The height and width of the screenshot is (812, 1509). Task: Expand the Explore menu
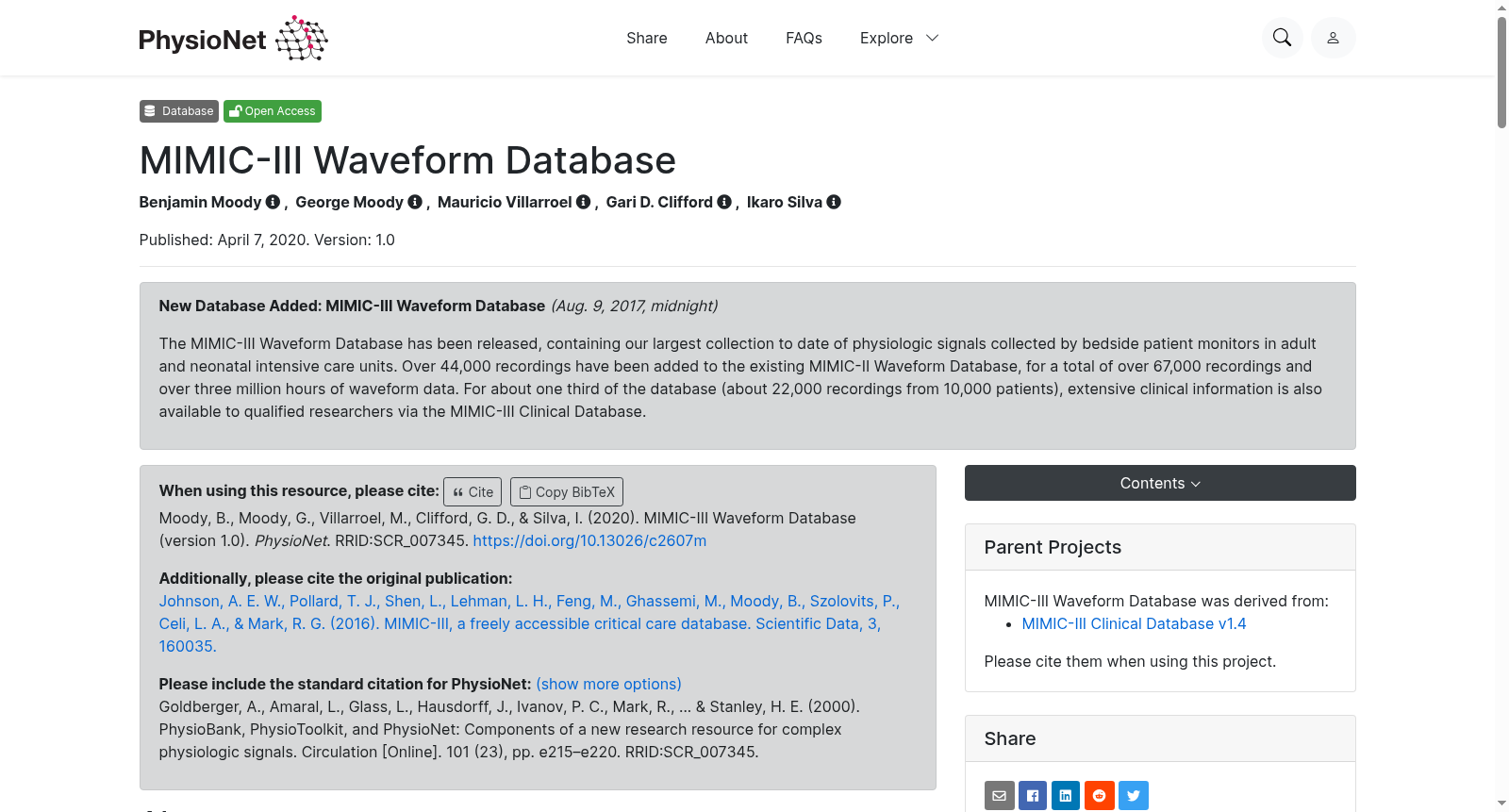(900, 38)
